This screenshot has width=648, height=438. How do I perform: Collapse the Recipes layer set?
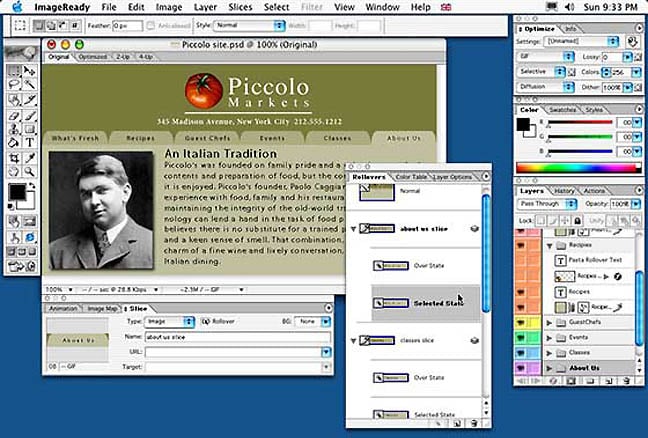click(550, 246)
